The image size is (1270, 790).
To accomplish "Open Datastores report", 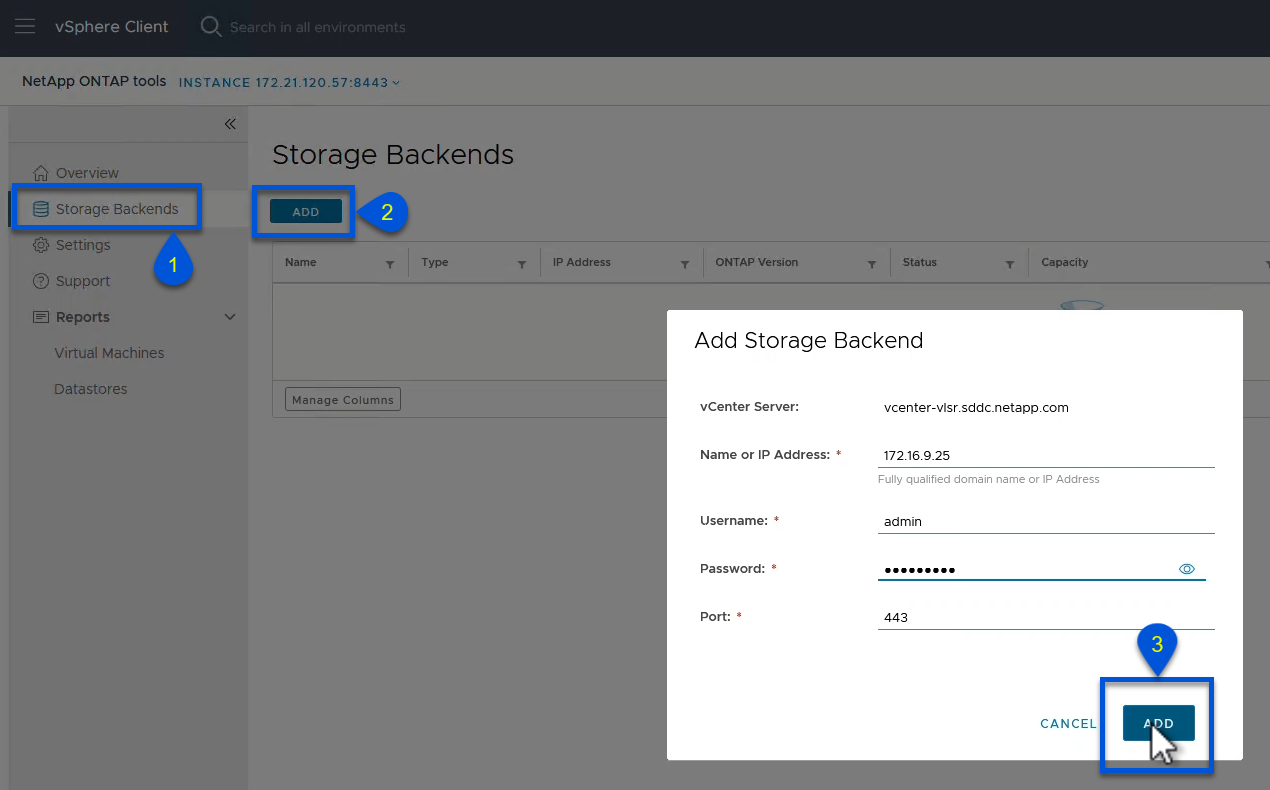I will [x=91, y=389].
